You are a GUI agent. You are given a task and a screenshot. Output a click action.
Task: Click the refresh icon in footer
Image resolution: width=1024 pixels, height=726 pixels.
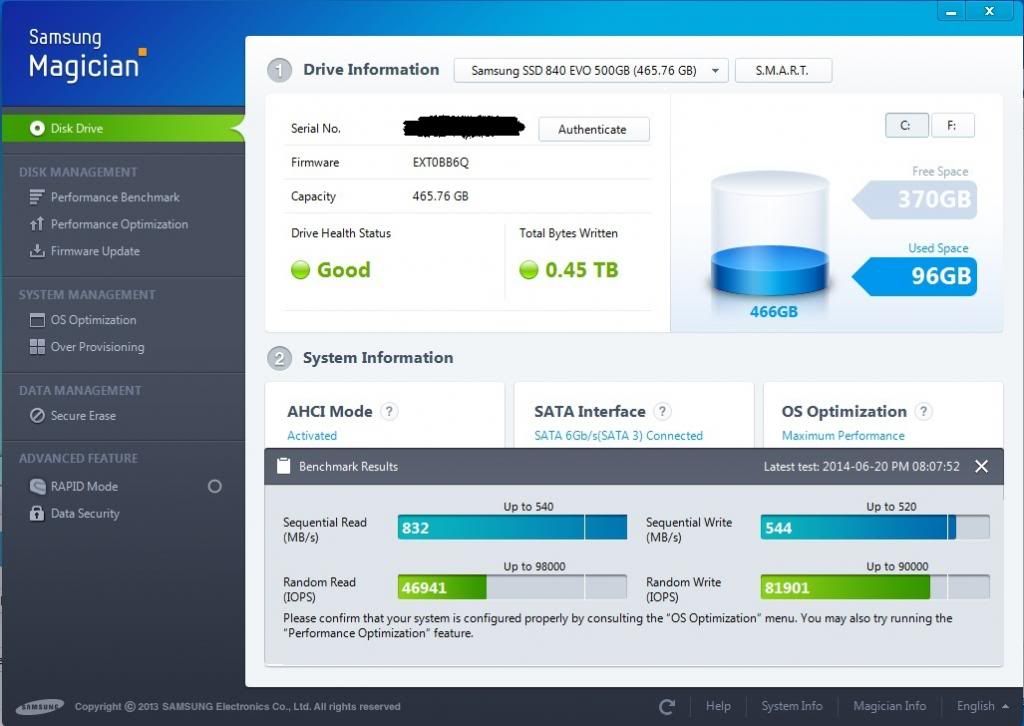click(667, 706)
